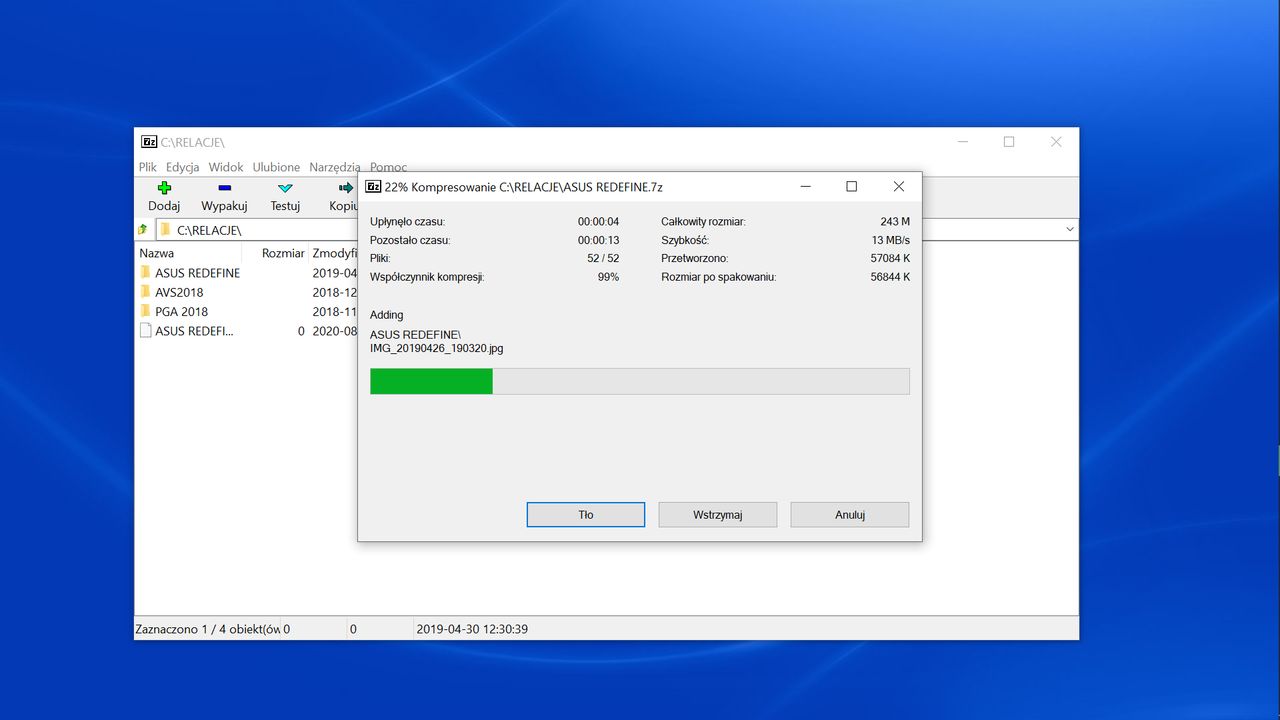
Task: Open the Edycja menu
Action: tap(183, 167)
